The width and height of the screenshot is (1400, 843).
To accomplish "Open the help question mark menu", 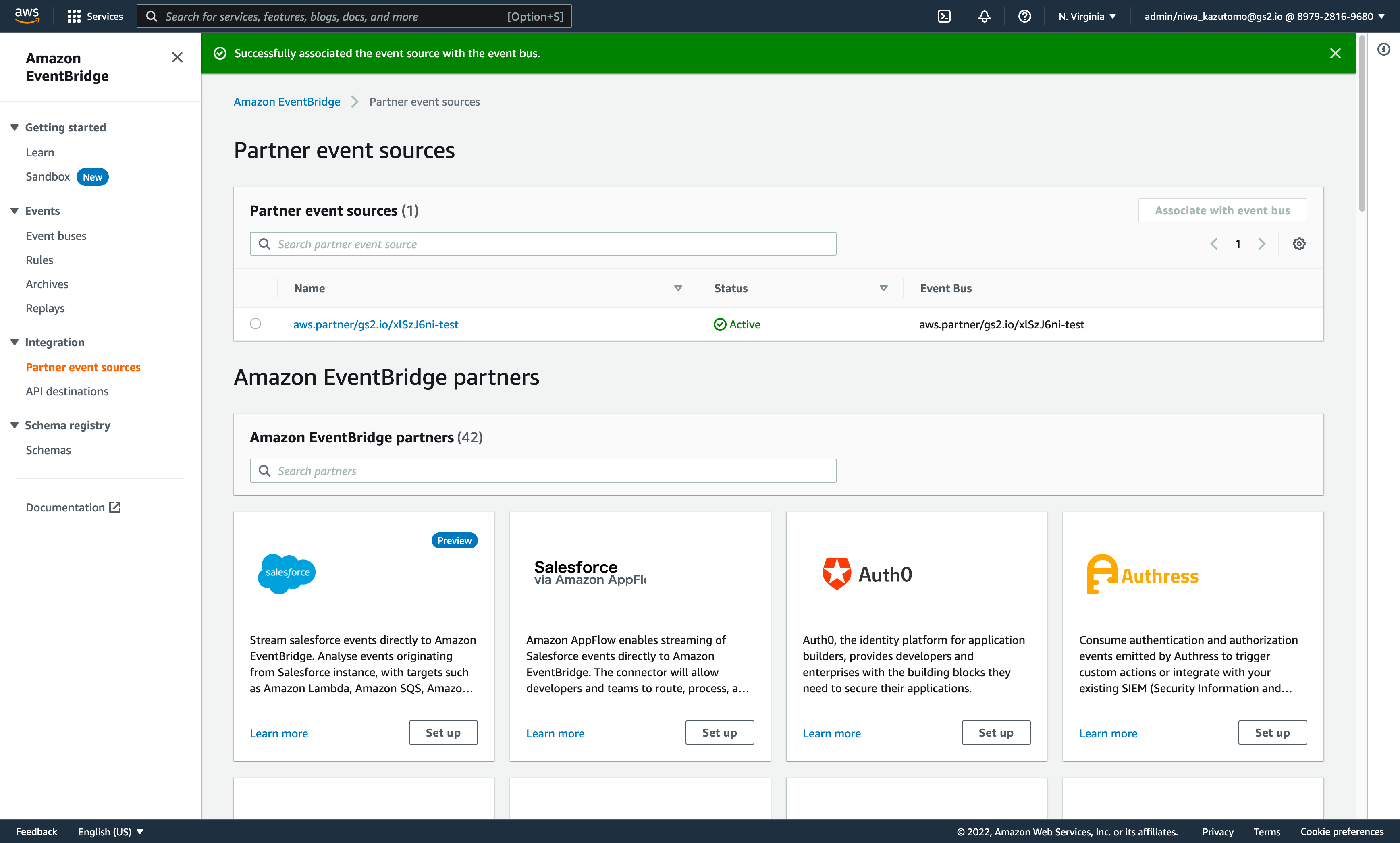I will (x=1024, y=16).
